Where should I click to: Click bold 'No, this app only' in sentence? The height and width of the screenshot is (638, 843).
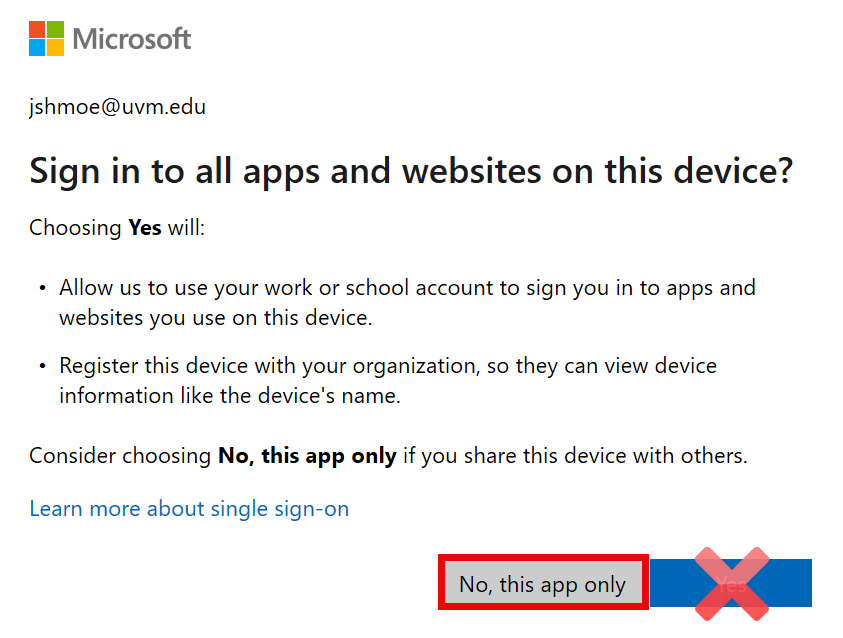(x=307, y=456)
